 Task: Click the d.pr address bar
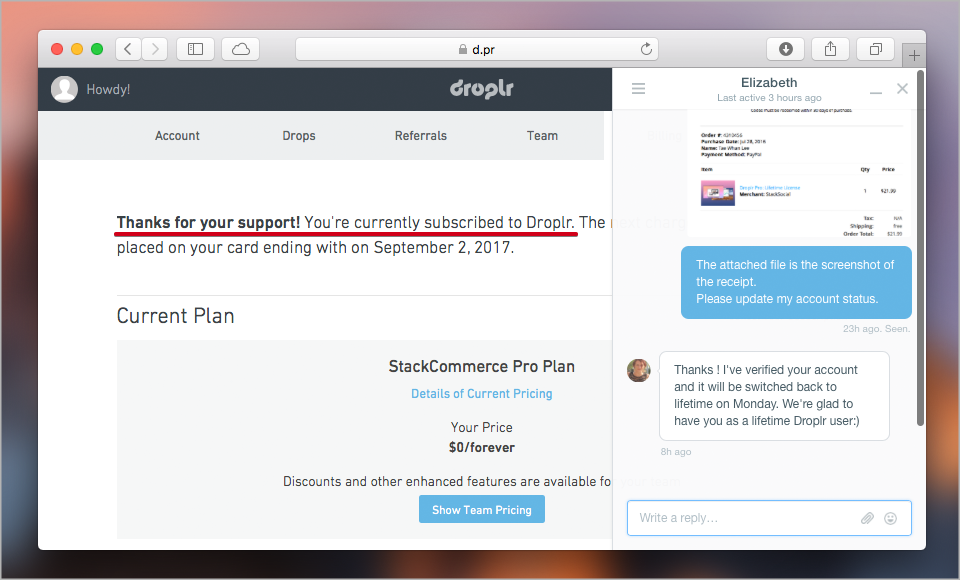point(477,49)
